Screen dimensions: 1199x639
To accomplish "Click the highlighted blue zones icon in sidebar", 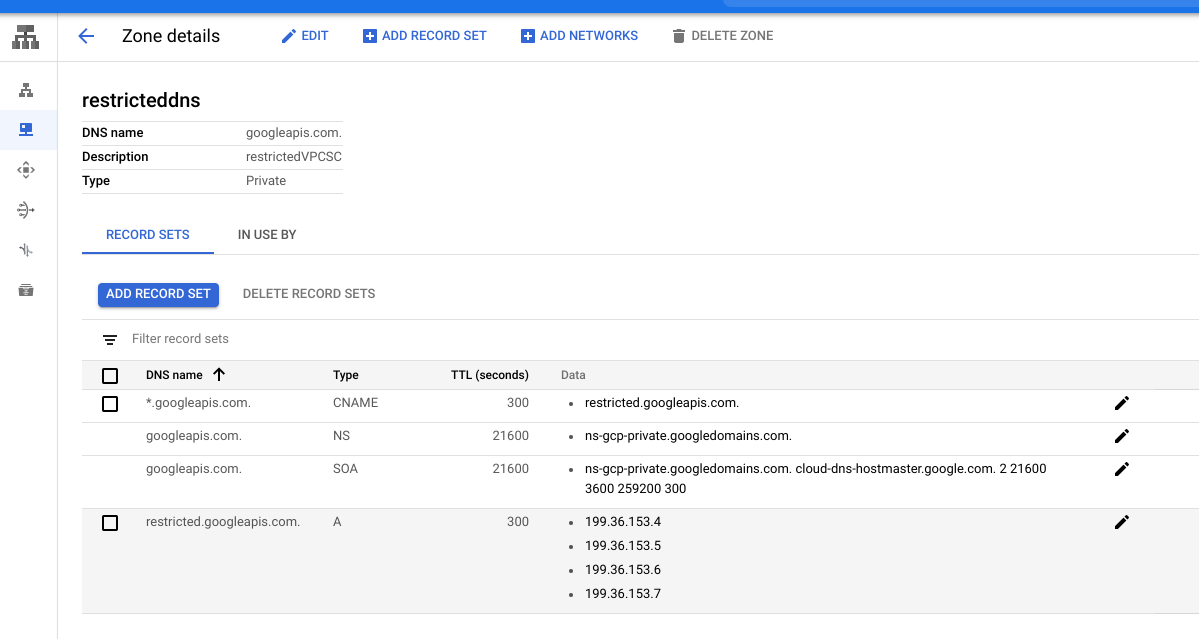I will (x=27, y=129).
